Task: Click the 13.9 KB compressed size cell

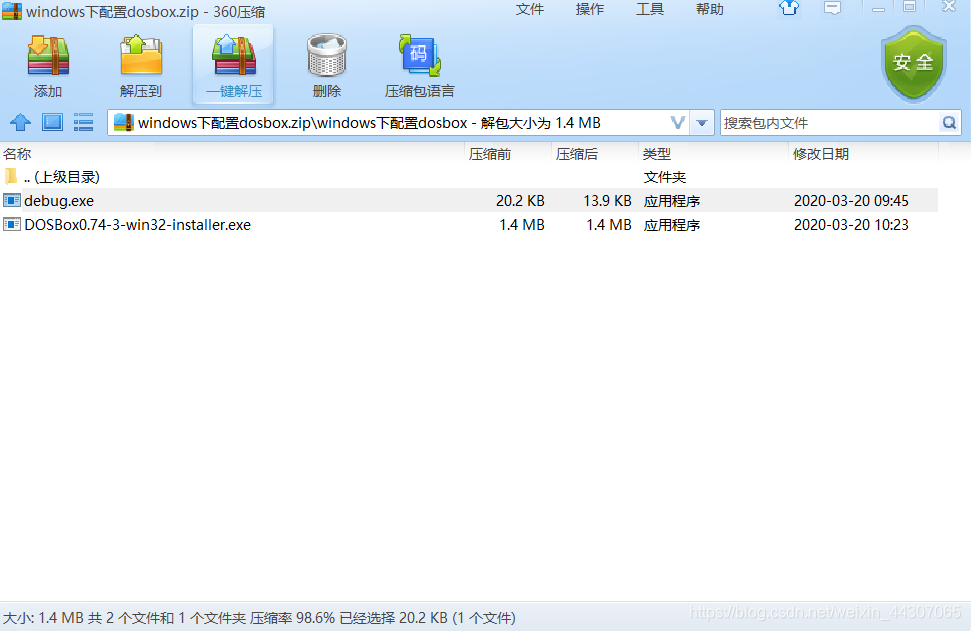Action: [607, 201]
